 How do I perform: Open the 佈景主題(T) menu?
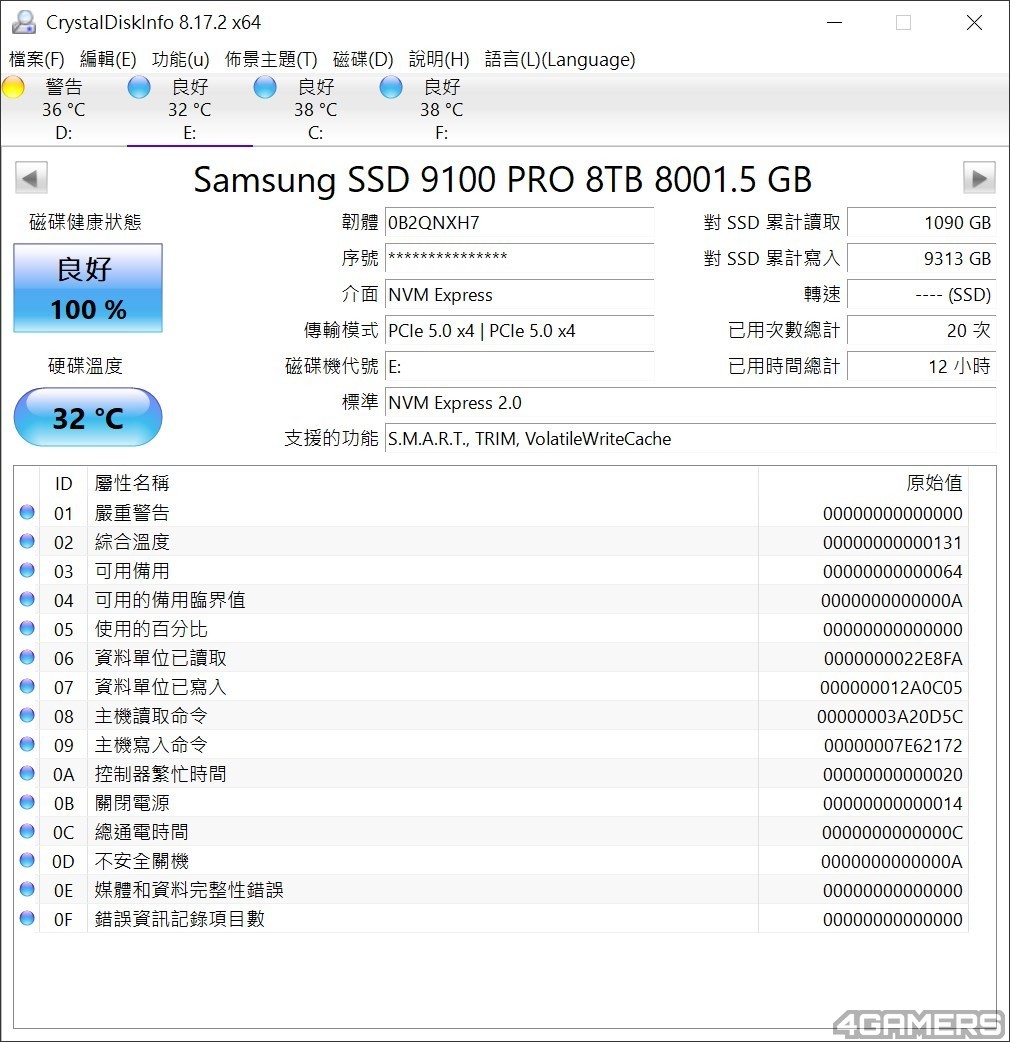[x=271, y=60]
